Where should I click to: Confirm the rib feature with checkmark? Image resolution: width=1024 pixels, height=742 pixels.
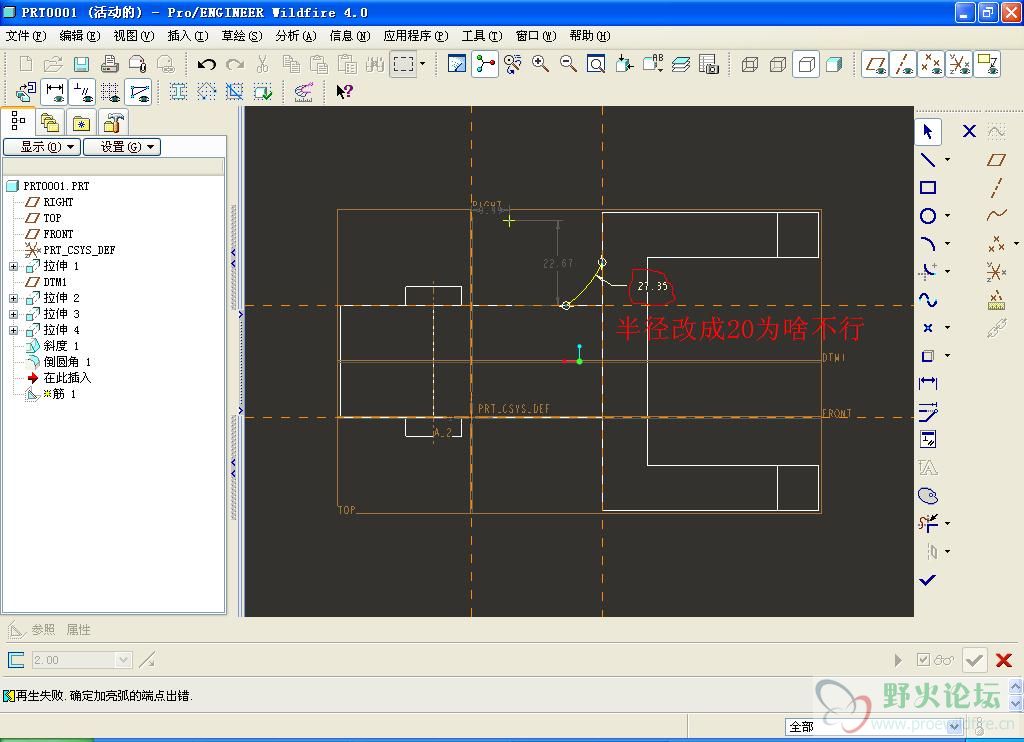click(974, 660)
